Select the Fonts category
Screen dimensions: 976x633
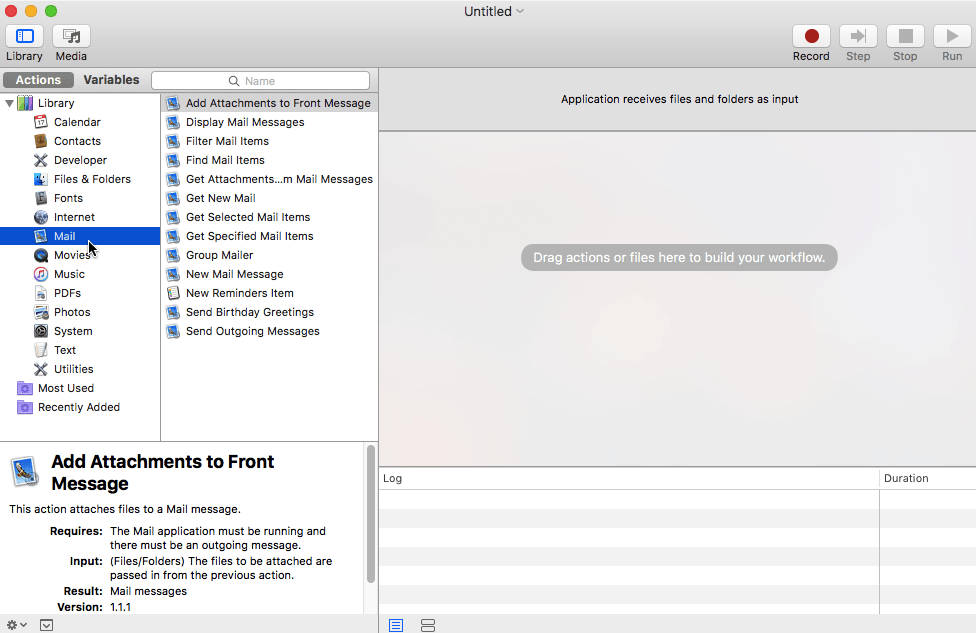(x=68, y=198)
